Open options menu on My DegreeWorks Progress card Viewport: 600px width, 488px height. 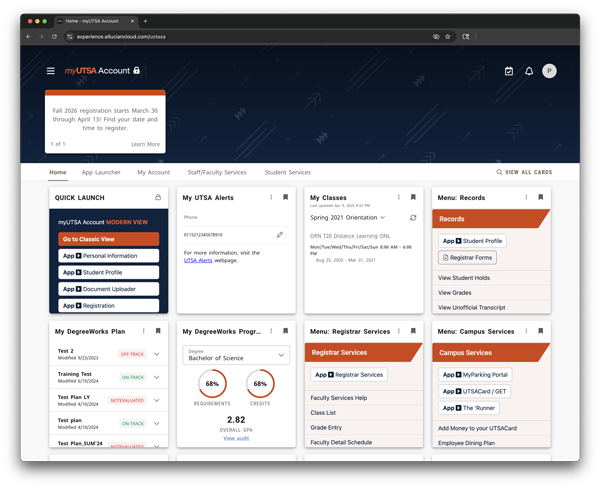[x=271, y=331]
